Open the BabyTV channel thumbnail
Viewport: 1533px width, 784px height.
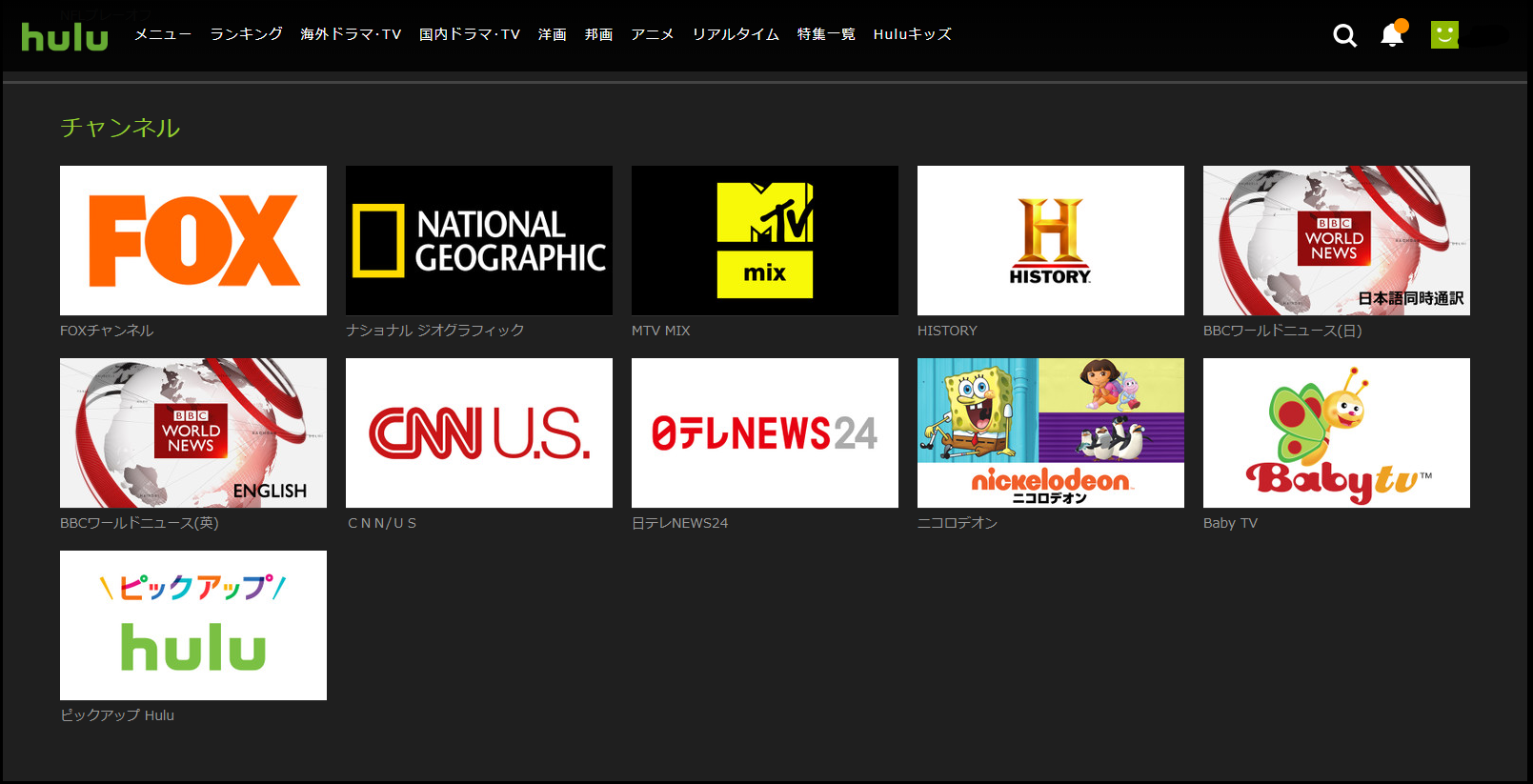pos(1337,432)
